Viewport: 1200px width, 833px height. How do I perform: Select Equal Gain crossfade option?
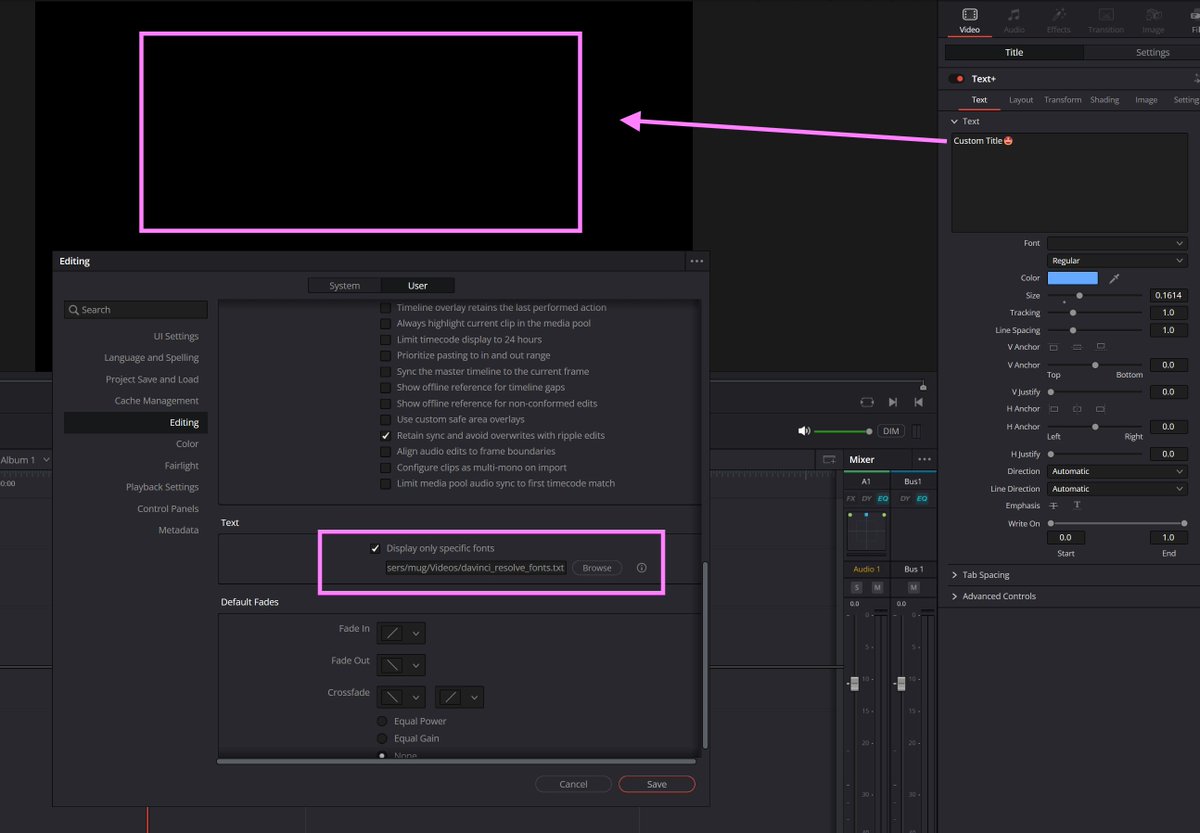pos(382,738)
